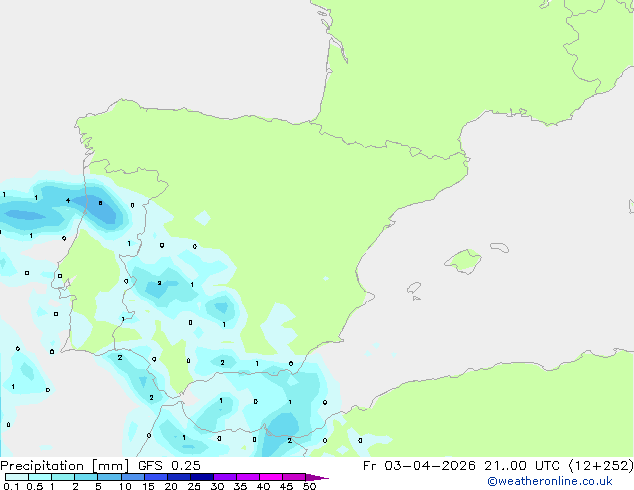Click the 30 to 35 mm purple swatch
Viewport: 634px width, 490px height.
tap(224, 477)
